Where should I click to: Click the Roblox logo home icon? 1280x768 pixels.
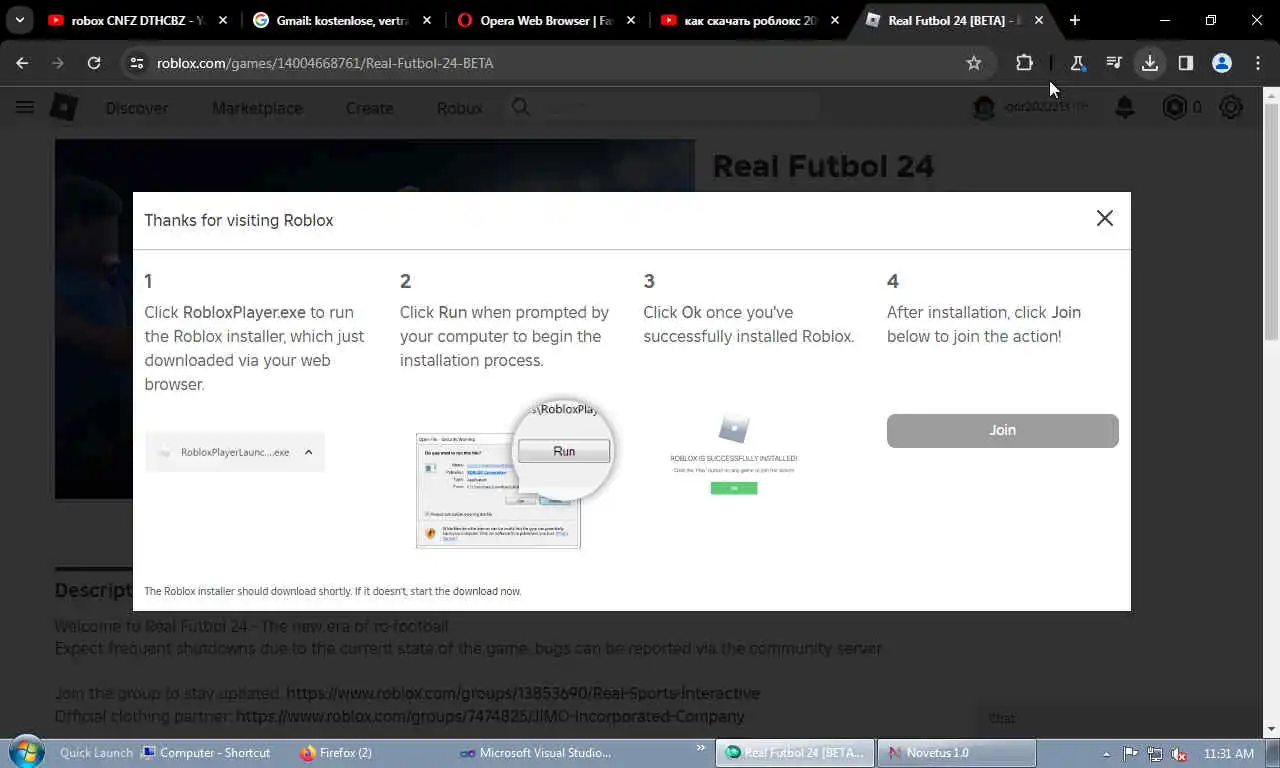tap(64, 107)
